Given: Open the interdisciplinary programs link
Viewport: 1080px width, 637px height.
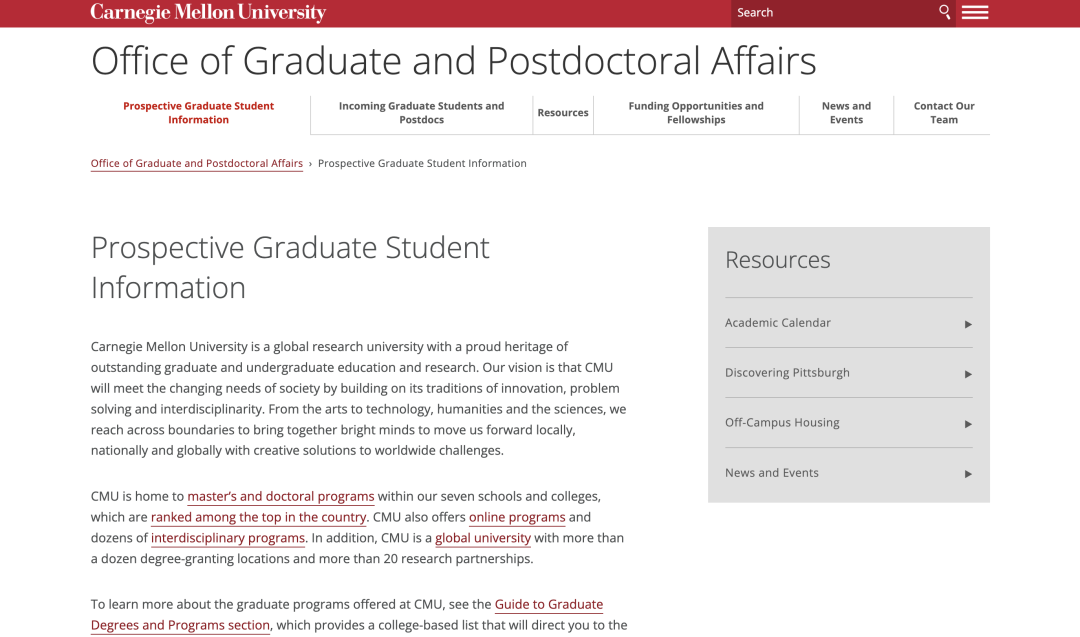Looking at the screenshot, I should pyautogui.click(x=228, y=538).
